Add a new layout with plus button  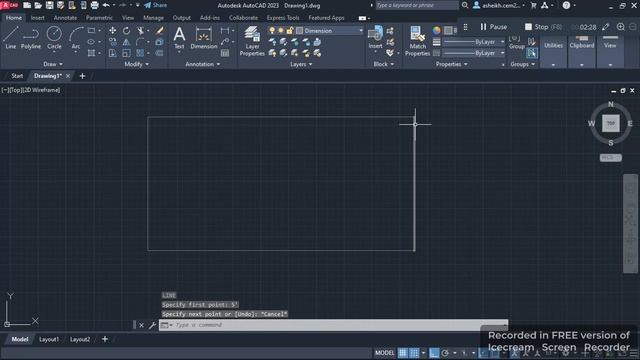(105, 339)
